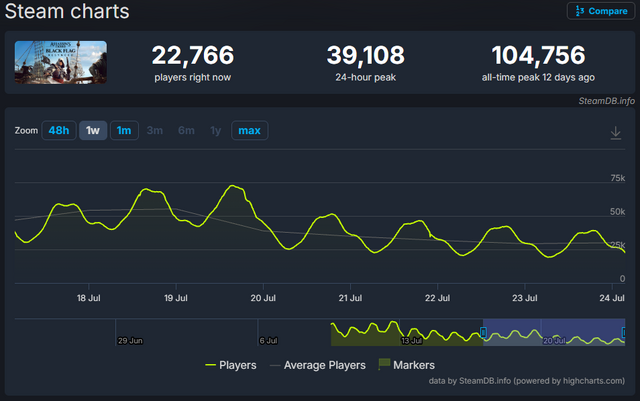
Task: Click the right navigator range handle
Action: (x=623, y=332)
